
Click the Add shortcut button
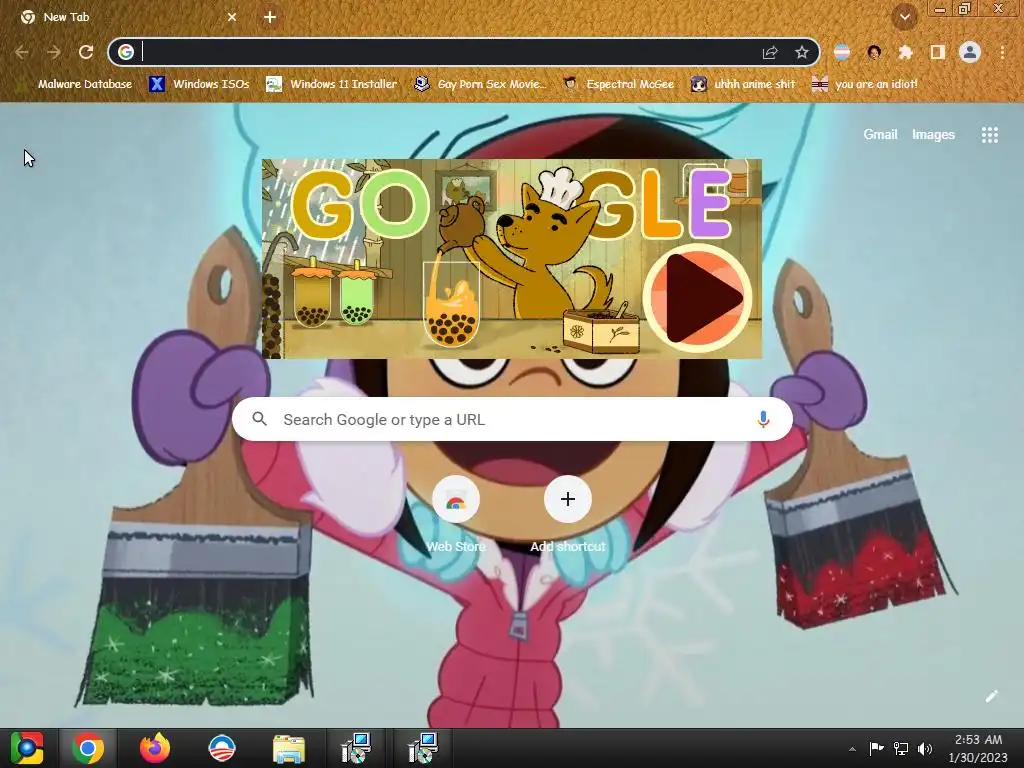pyautogui.click(x=568, y=515)
